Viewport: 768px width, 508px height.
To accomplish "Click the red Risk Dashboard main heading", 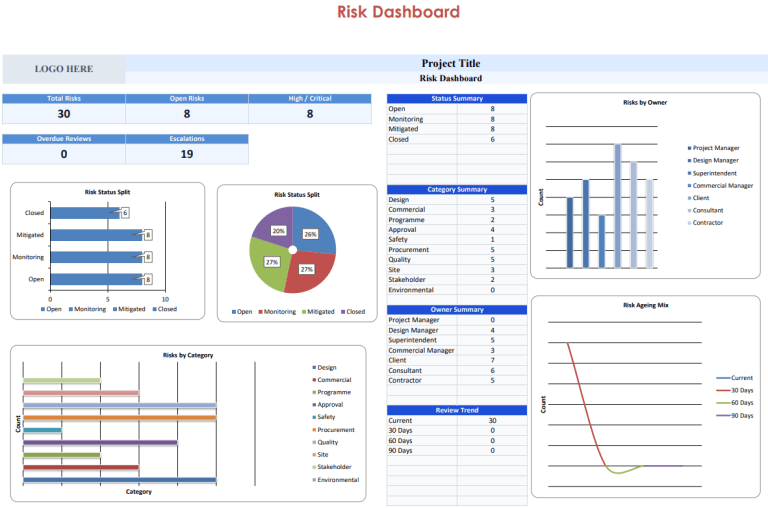I will 398,12.
